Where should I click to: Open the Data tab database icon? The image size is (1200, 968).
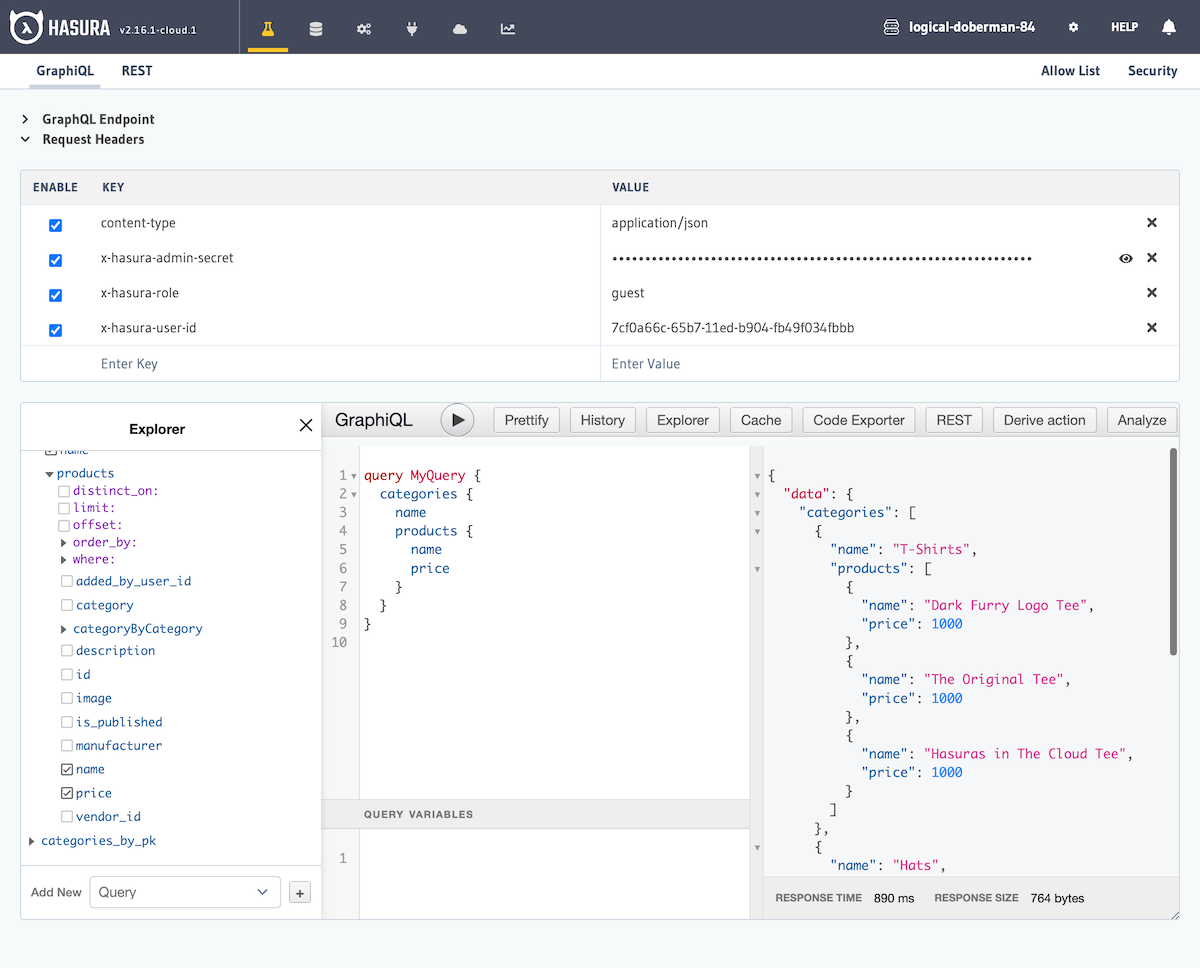click(316, 28)
